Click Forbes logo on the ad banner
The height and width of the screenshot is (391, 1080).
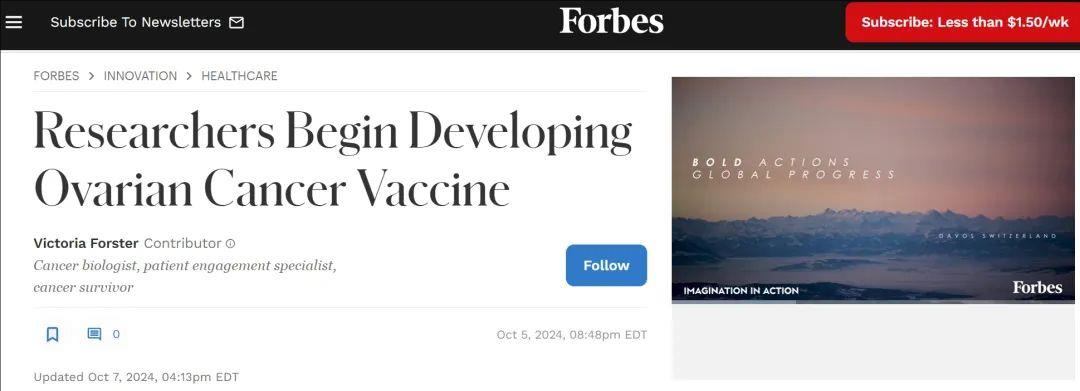(1037, 287)
